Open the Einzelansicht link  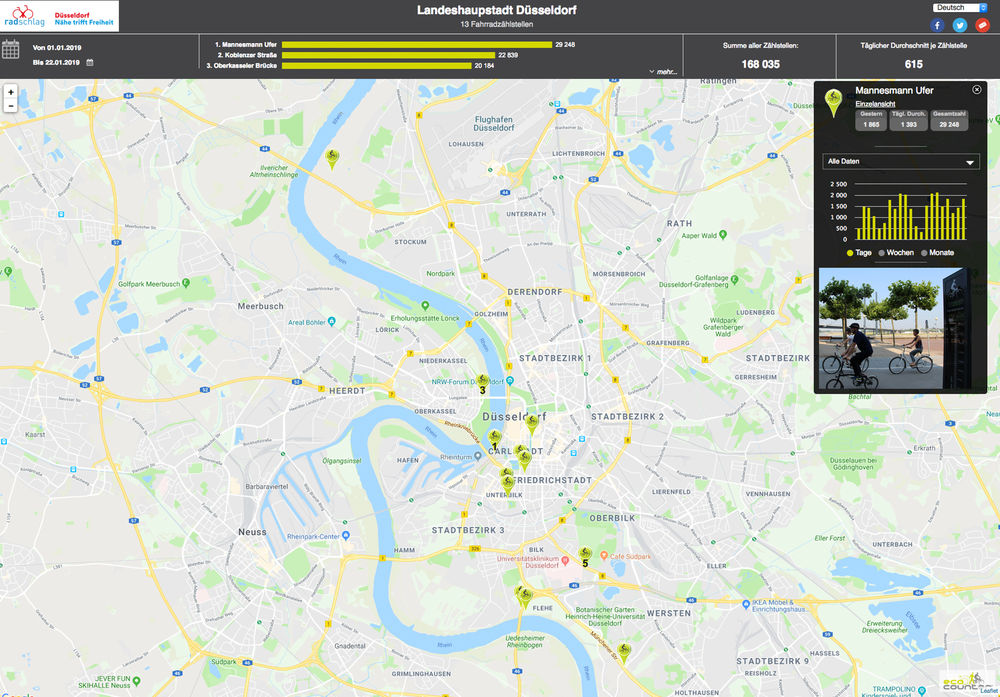[875, 104]
